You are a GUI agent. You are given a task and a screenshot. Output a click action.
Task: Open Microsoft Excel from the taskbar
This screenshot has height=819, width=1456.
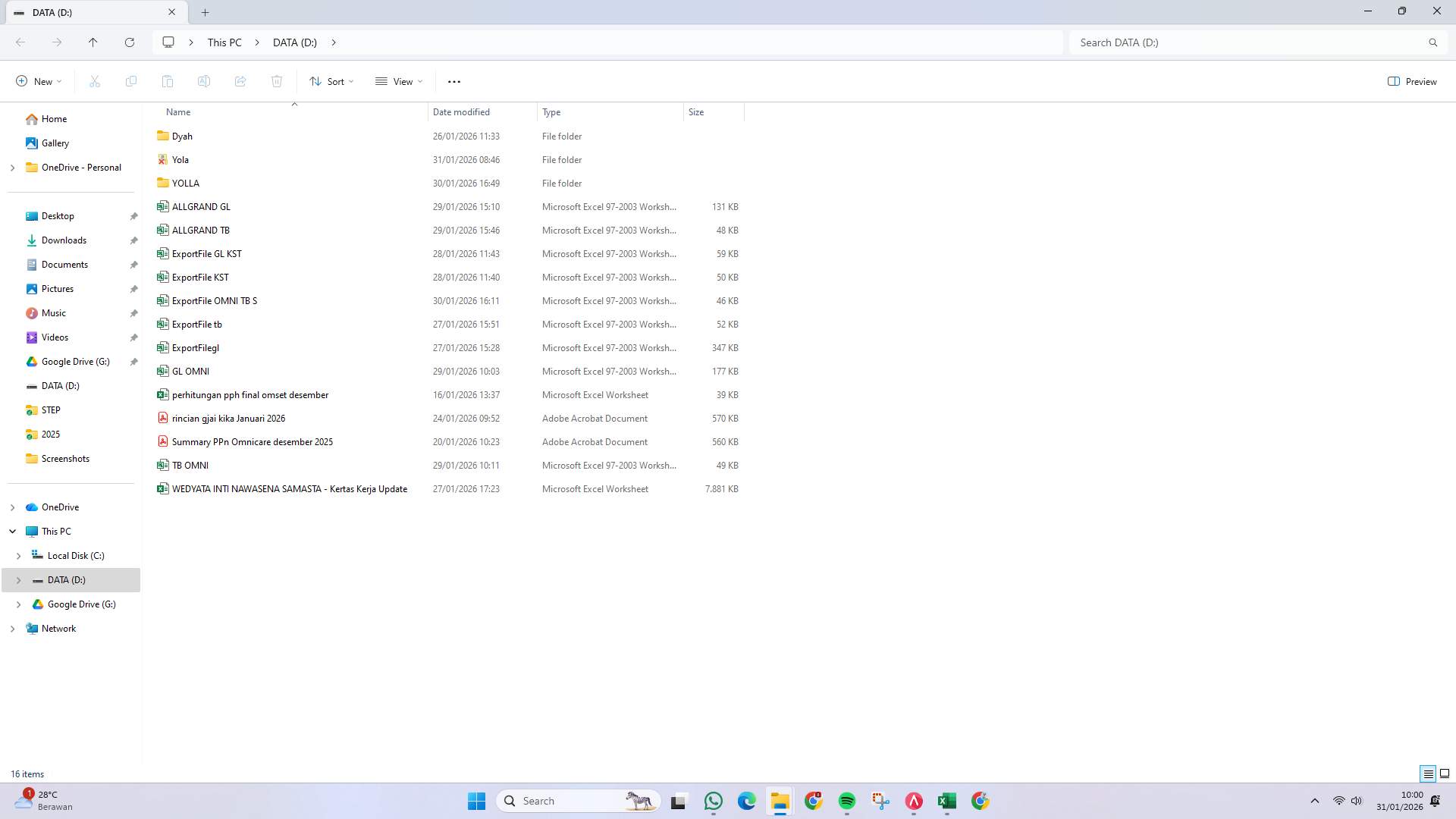[x=946, y=801]
